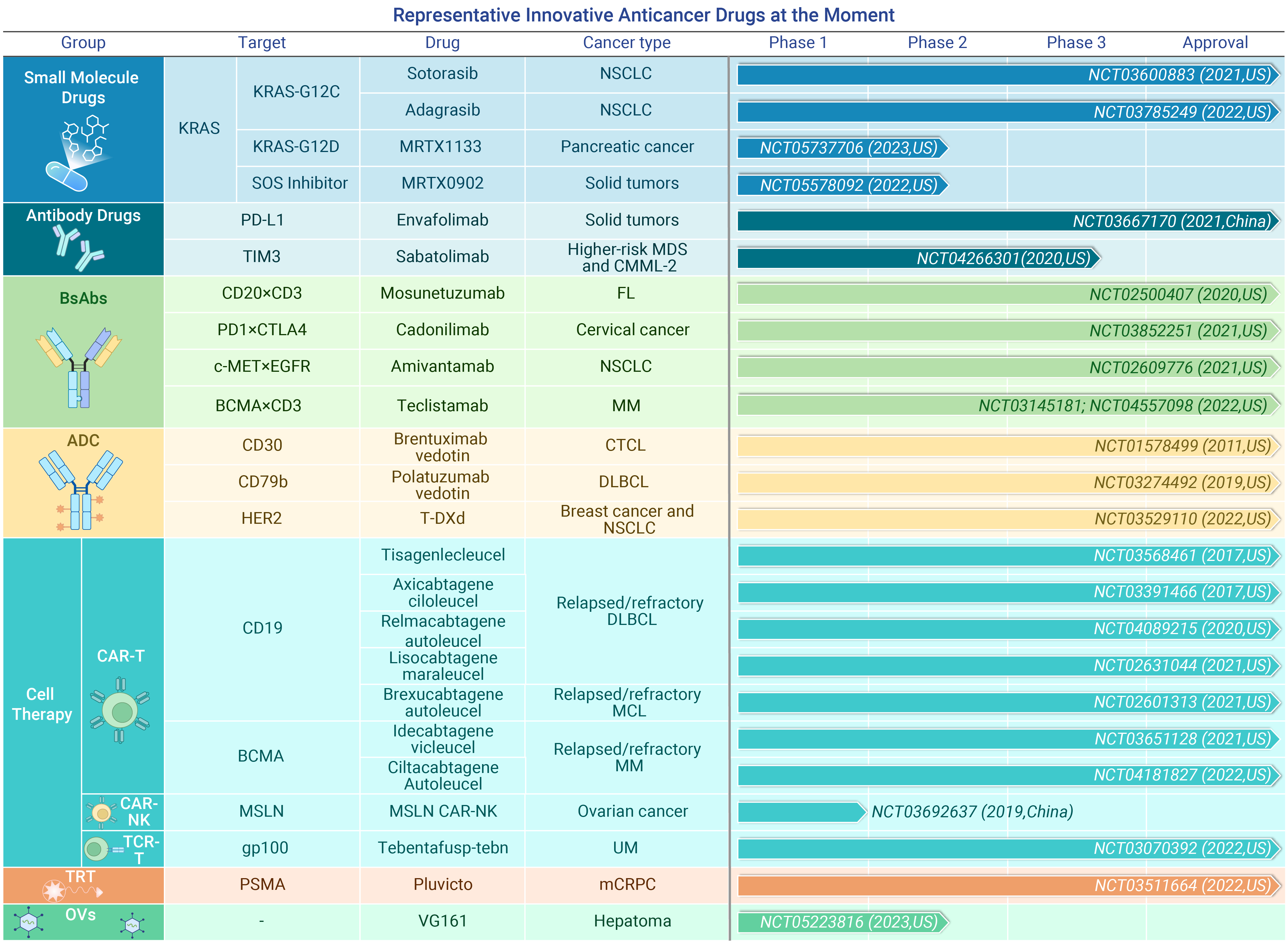Select the Phase 2 column header
Screen dimensions: 1288x945
pos(937,42)
